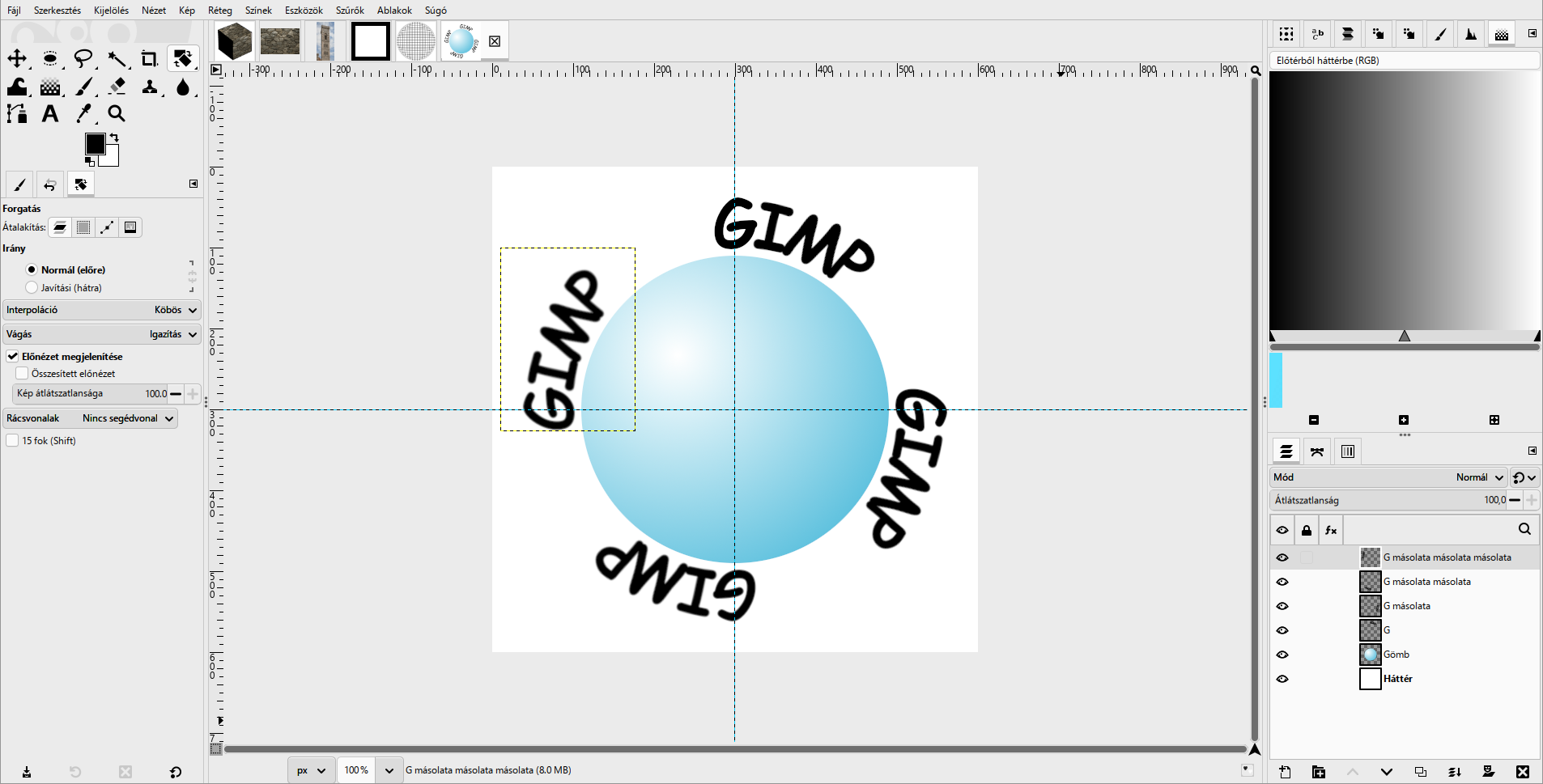Image resolution: width=1543 pixels, height=784 pixels.
Task: Select the Move tool
Action: coord(17,58)
